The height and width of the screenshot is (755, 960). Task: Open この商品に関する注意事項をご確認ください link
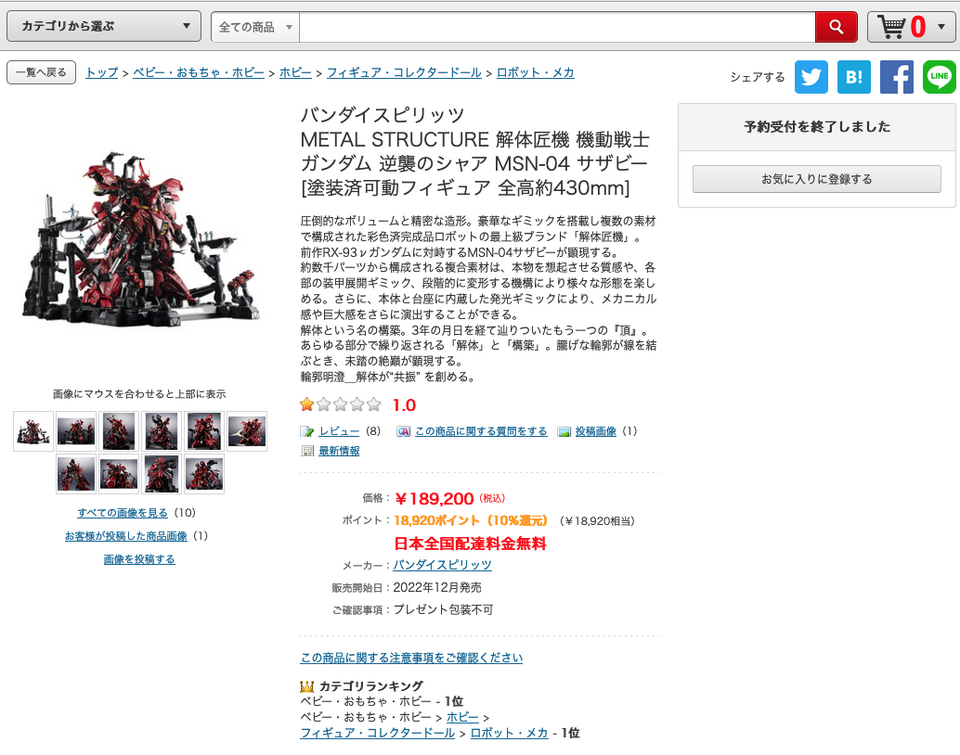pyautogui.click(x=411, y=658)
